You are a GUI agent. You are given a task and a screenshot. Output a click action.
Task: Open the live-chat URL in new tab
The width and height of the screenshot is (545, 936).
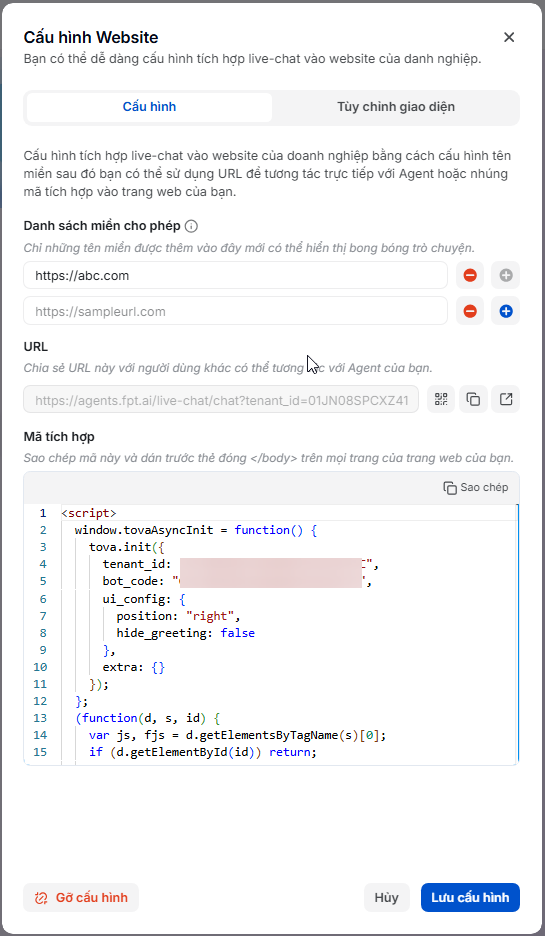click(506, 399)
